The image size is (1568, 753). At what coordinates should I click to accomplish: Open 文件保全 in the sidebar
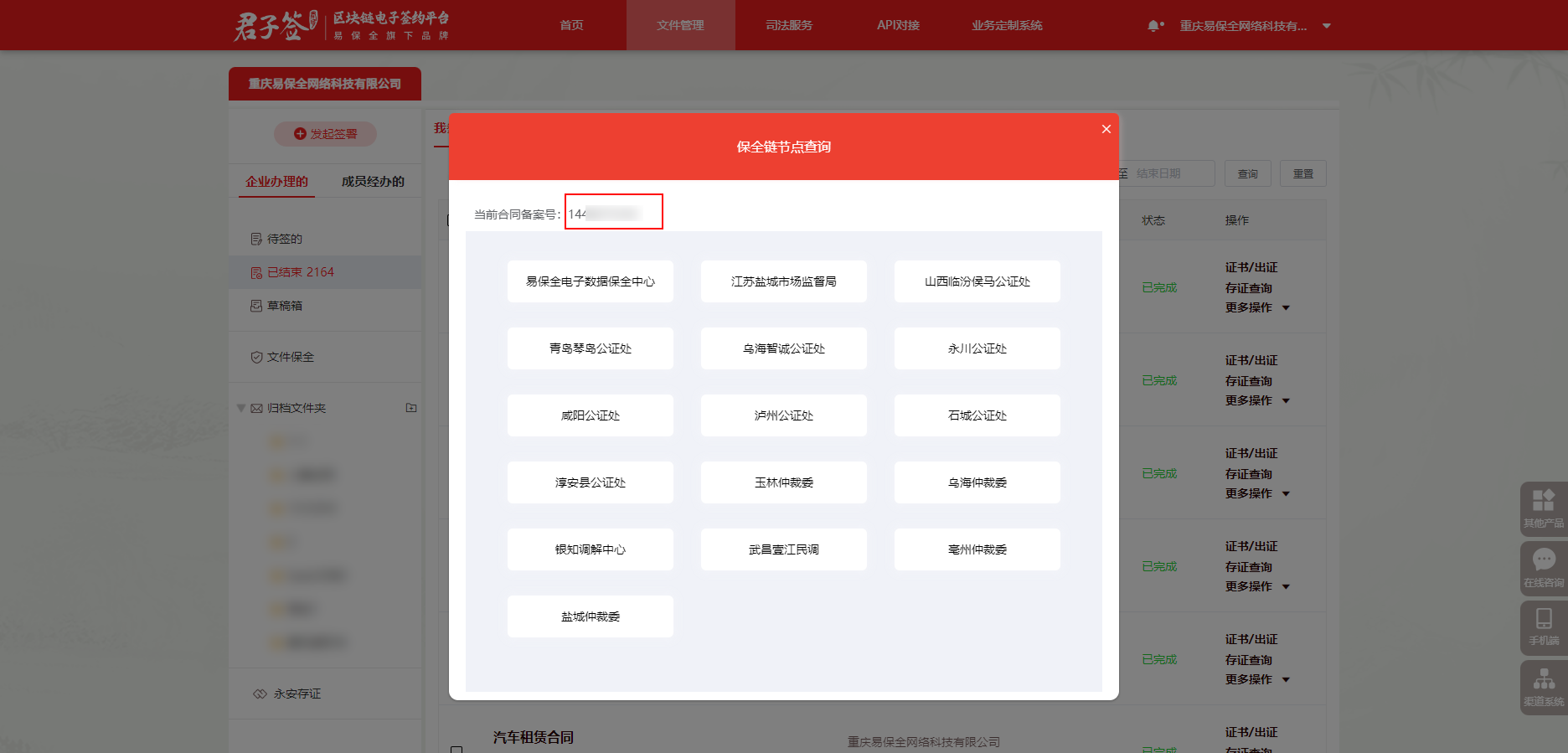(290, 357)
